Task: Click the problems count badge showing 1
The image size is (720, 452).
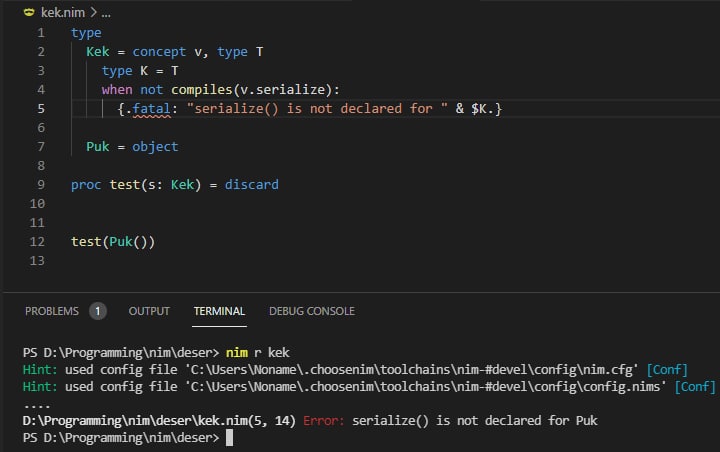Action: (97, 311)
